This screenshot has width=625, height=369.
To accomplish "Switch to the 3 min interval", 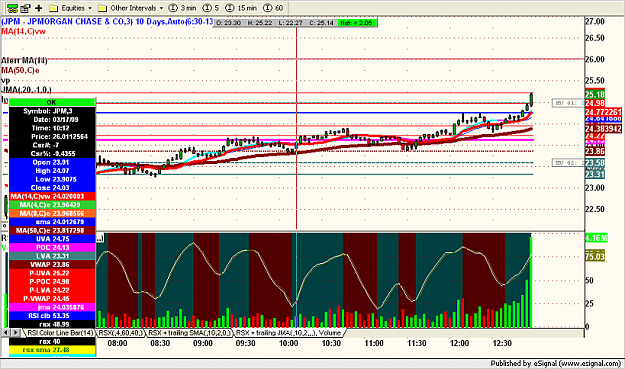I will (x=182, y=8).
